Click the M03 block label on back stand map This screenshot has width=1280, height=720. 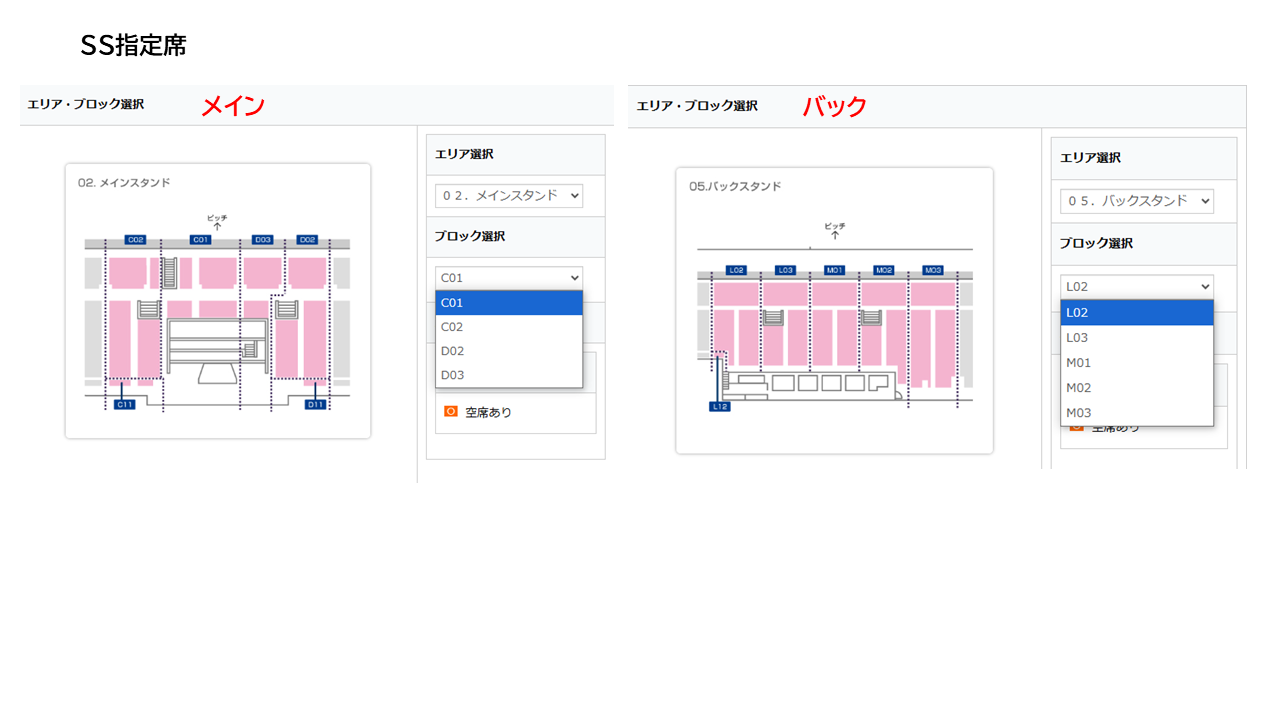click(x=933, y=270)
